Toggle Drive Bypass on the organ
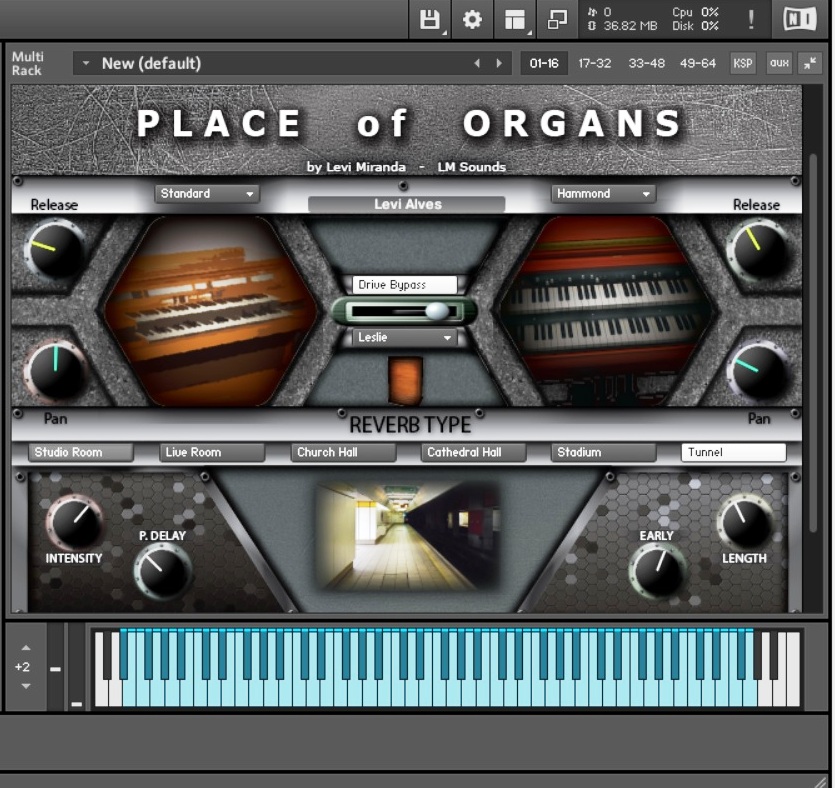The image size is (835, 788). tap(404, 285)
